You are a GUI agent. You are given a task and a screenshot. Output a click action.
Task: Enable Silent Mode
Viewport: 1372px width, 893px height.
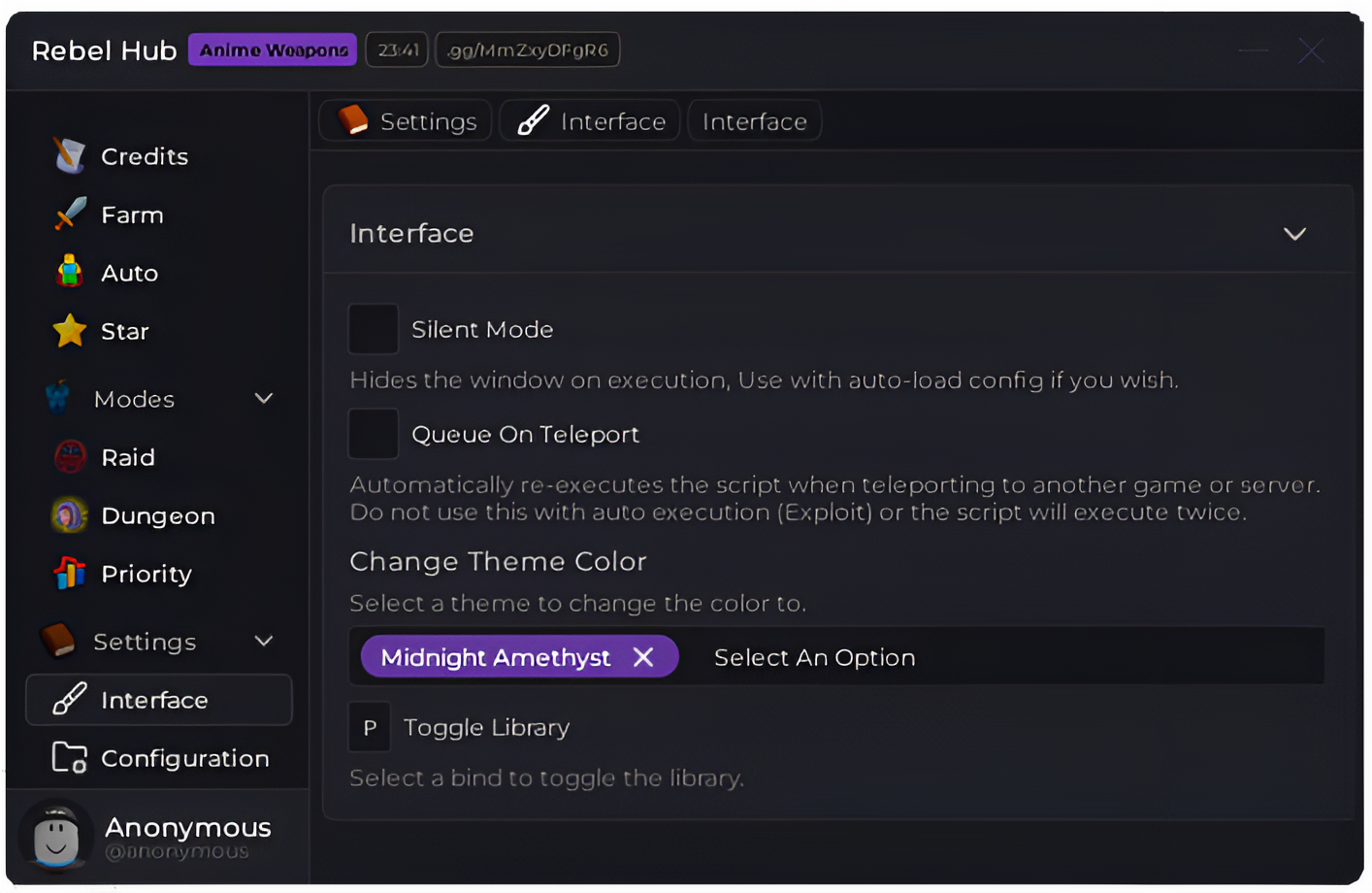tap(373, 329)
